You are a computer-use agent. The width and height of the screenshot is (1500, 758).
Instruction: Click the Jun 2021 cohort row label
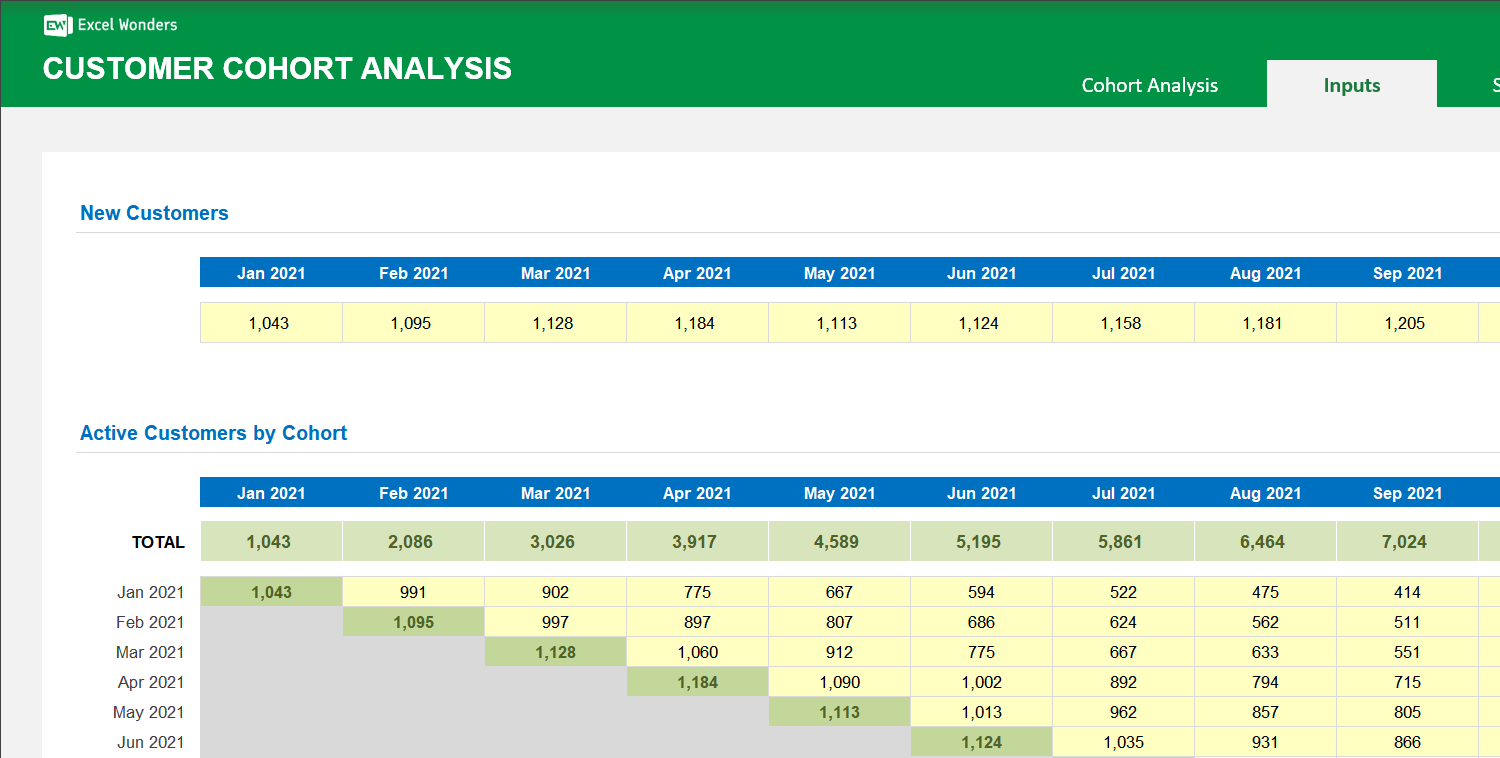151,742
